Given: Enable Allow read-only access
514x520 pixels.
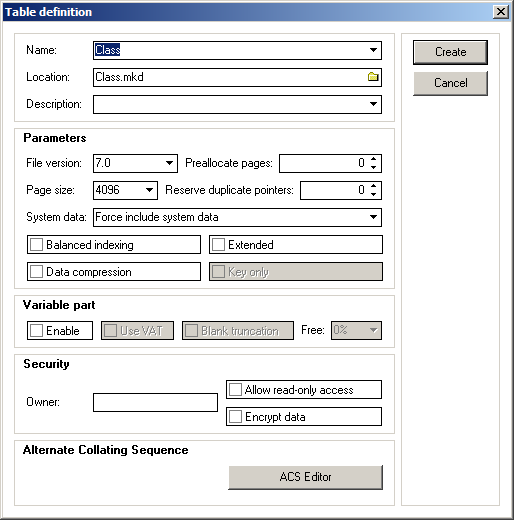Looking at the screenshot, I should (235, 390).
